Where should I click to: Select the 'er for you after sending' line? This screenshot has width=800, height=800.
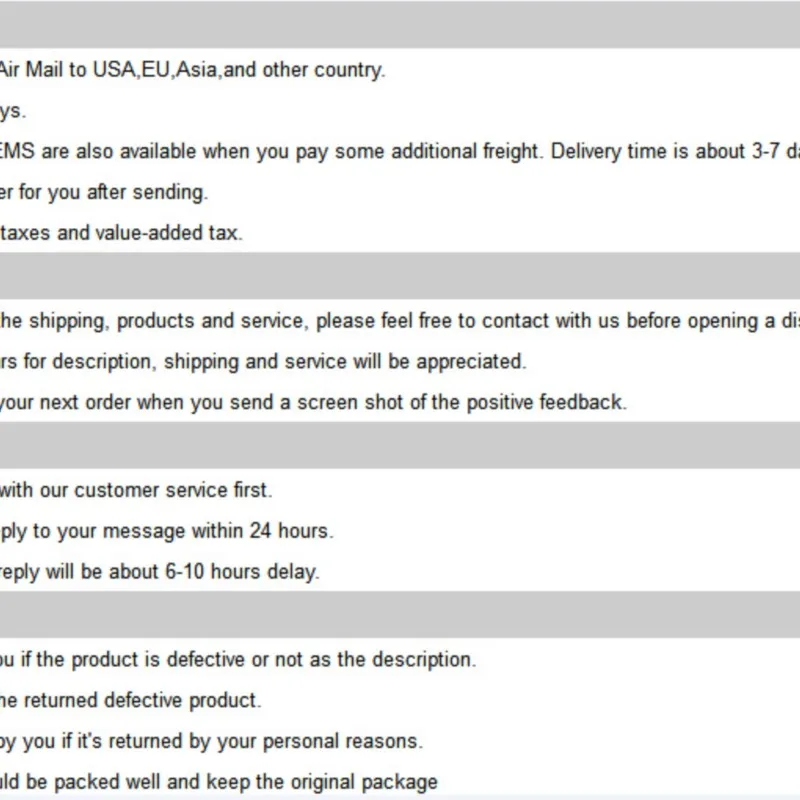click(103, 192)
